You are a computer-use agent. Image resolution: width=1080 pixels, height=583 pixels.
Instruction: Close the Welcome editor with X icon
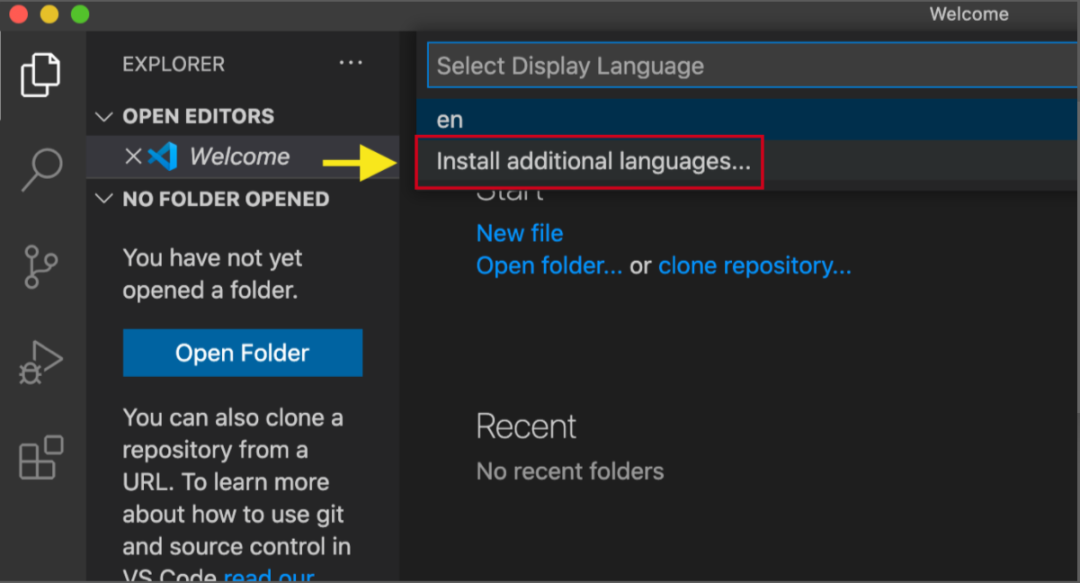(133, 156)
